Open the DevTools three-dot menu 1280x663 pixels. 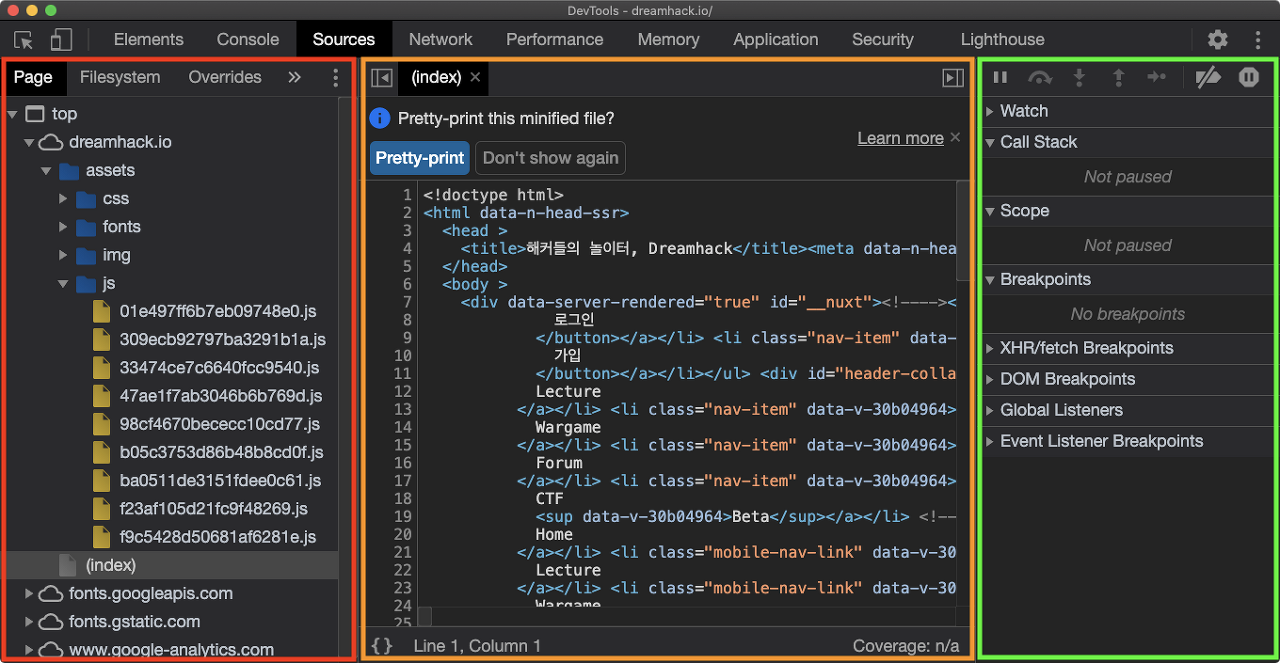pyautogui.click(x=1258, y=40)
